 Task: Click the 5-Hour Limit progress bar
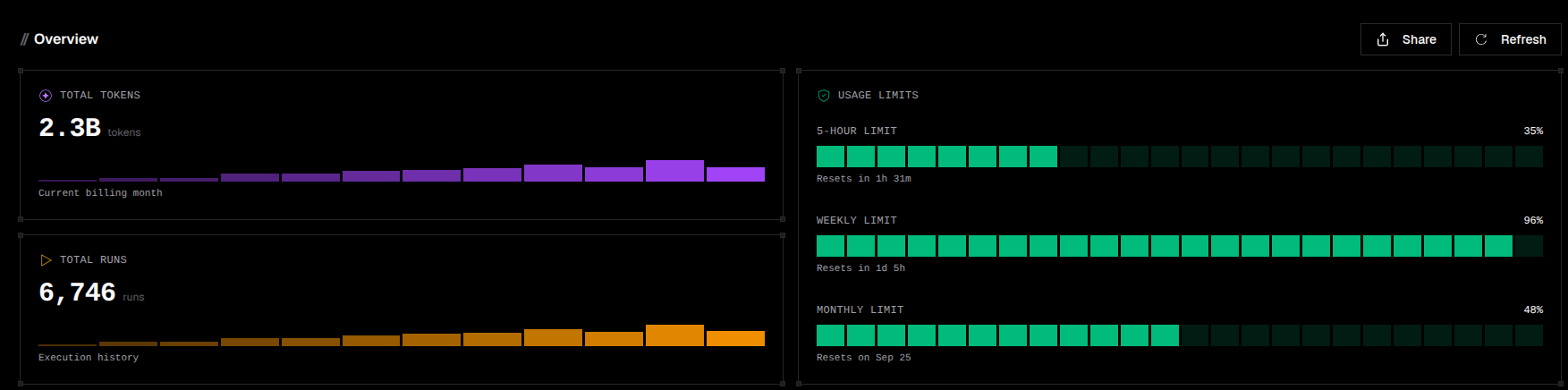point(1180,157)
